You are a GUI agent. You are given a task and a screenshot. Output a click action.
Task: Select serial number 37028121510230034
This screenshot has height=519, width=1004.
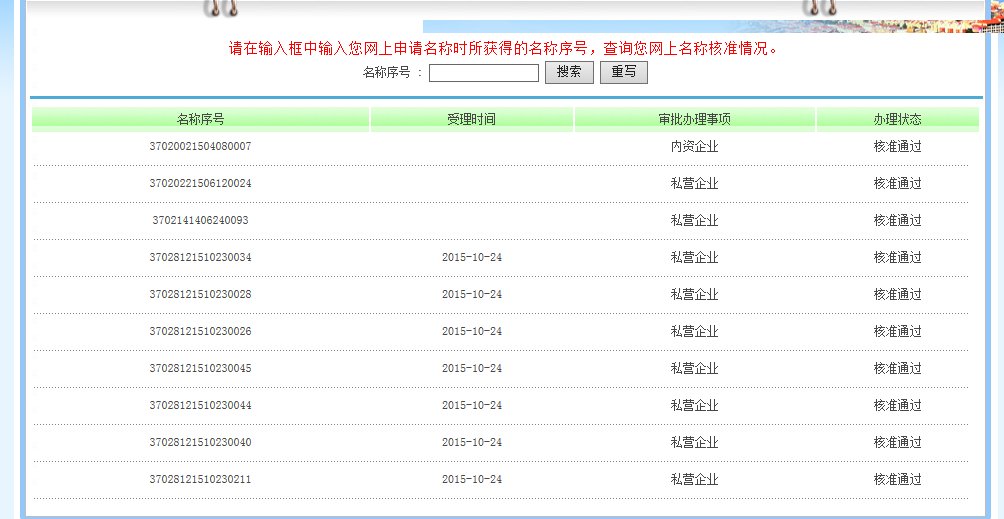pos(200,257)
